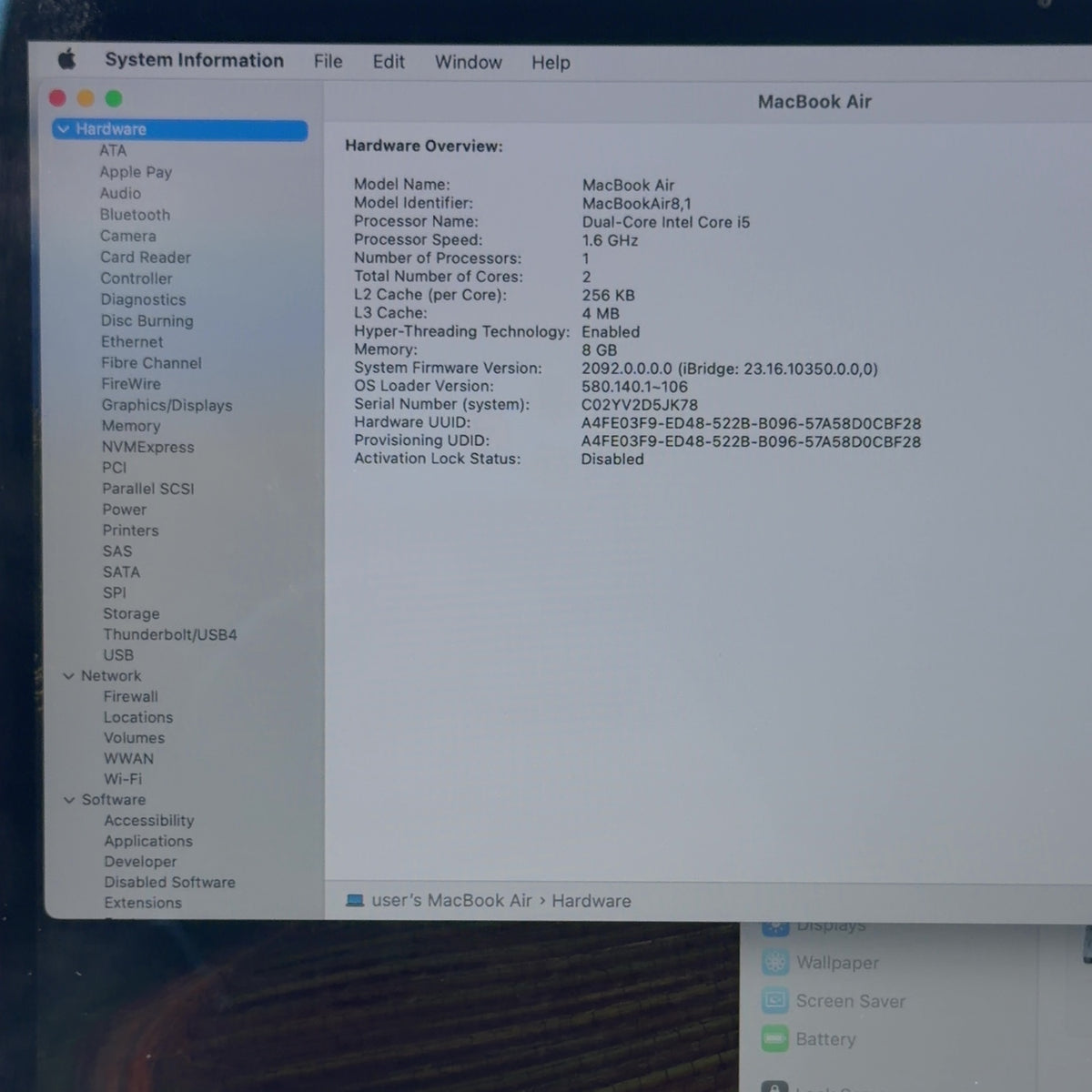This screenshot has width=1092, height=1092.
Task: Click user's MacBook Air in path bar
Action: [451, 900]
